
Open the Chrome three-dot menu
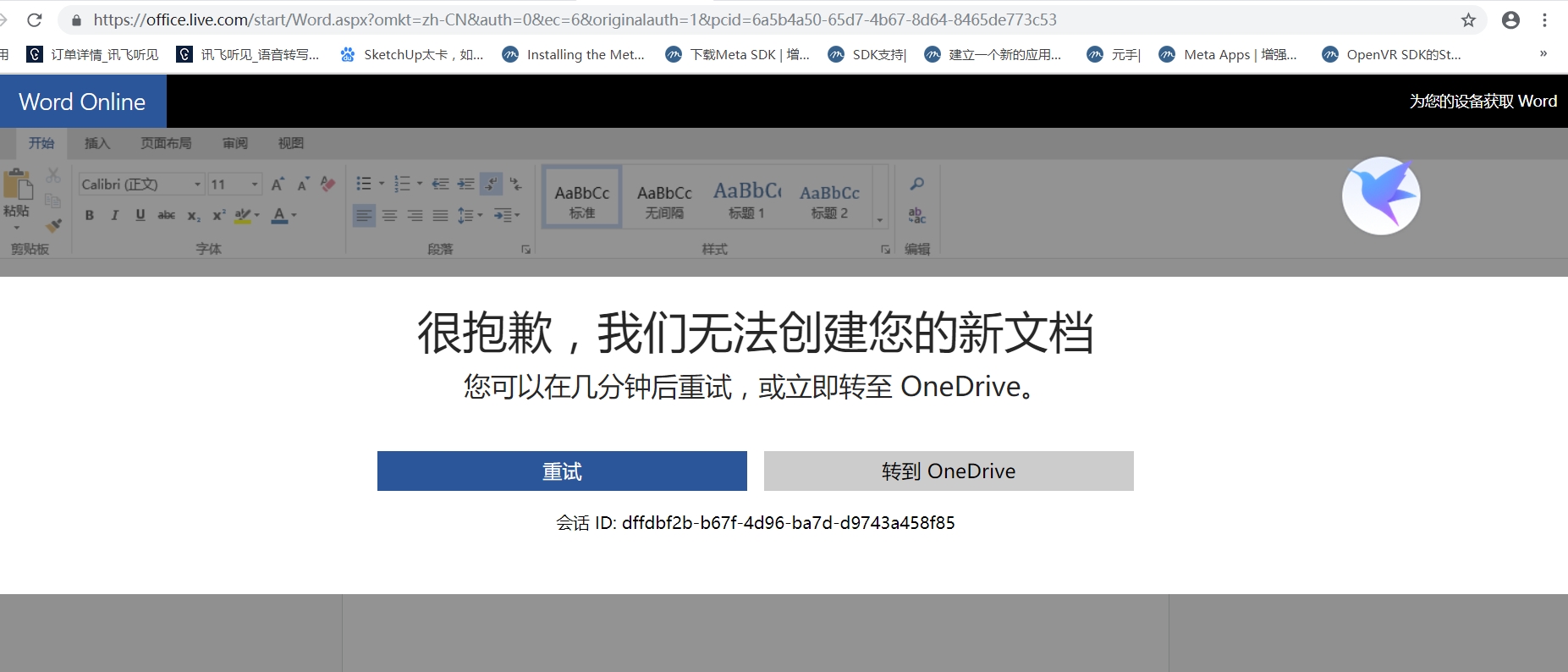[1544, 19]
